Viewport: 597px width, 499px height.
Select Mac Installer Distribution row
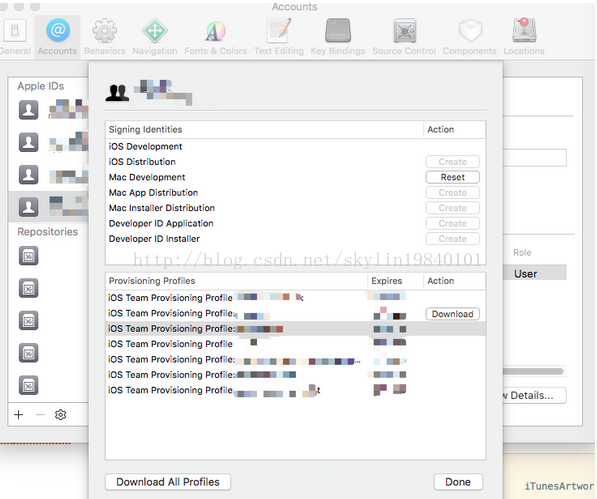295,208
